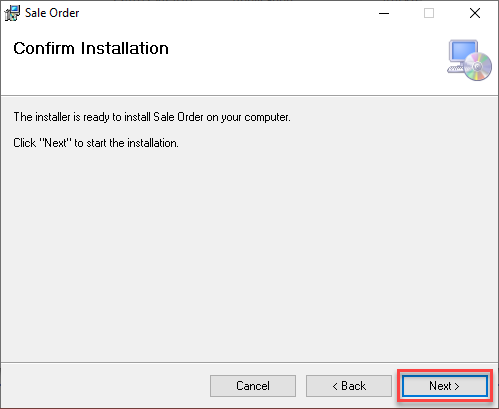Minimize the Sale Order installer window

click(x=384, y=13)
